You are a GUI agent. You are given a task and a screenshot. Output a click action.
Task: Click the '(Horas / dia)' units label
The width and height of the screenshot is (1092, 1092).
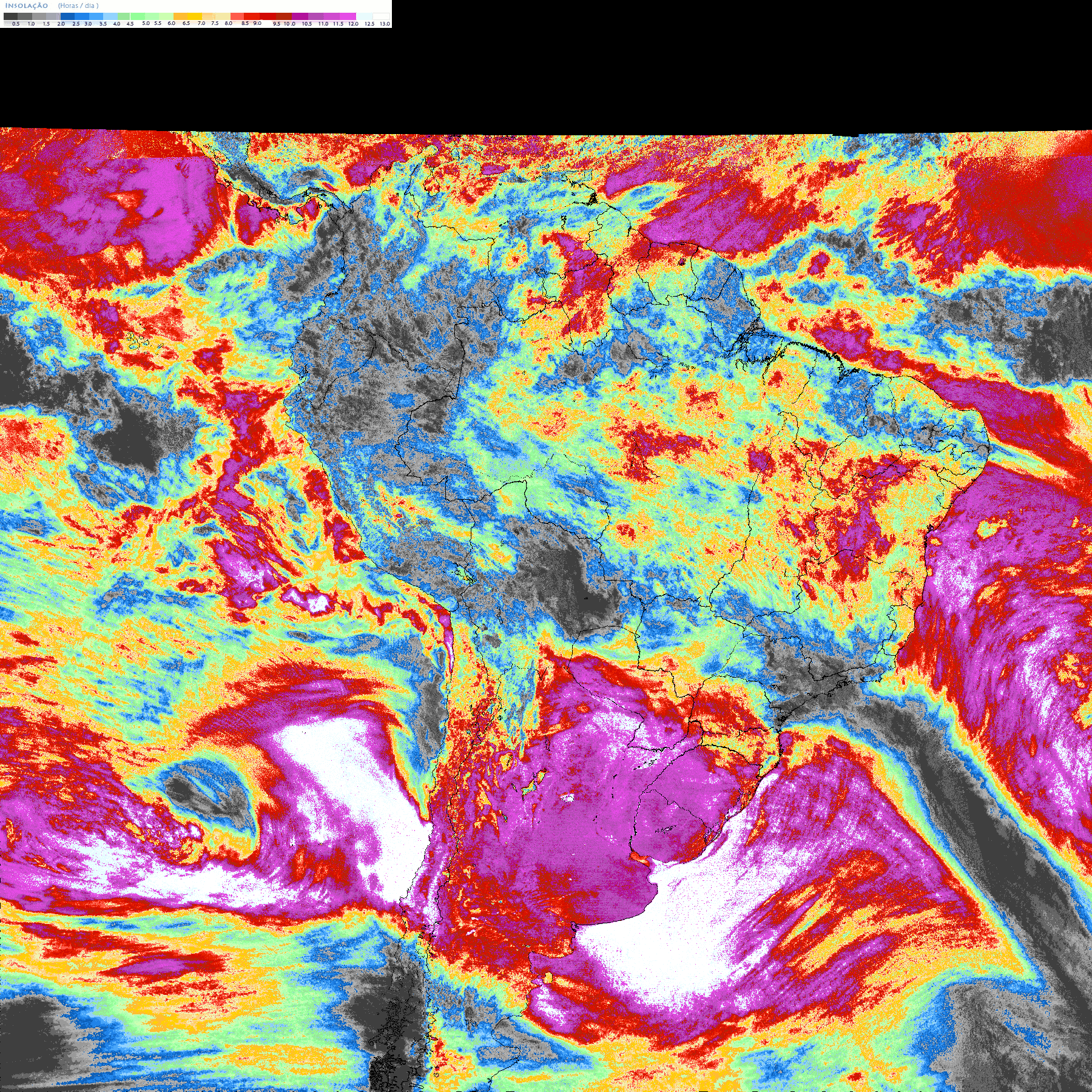(78, 5)
